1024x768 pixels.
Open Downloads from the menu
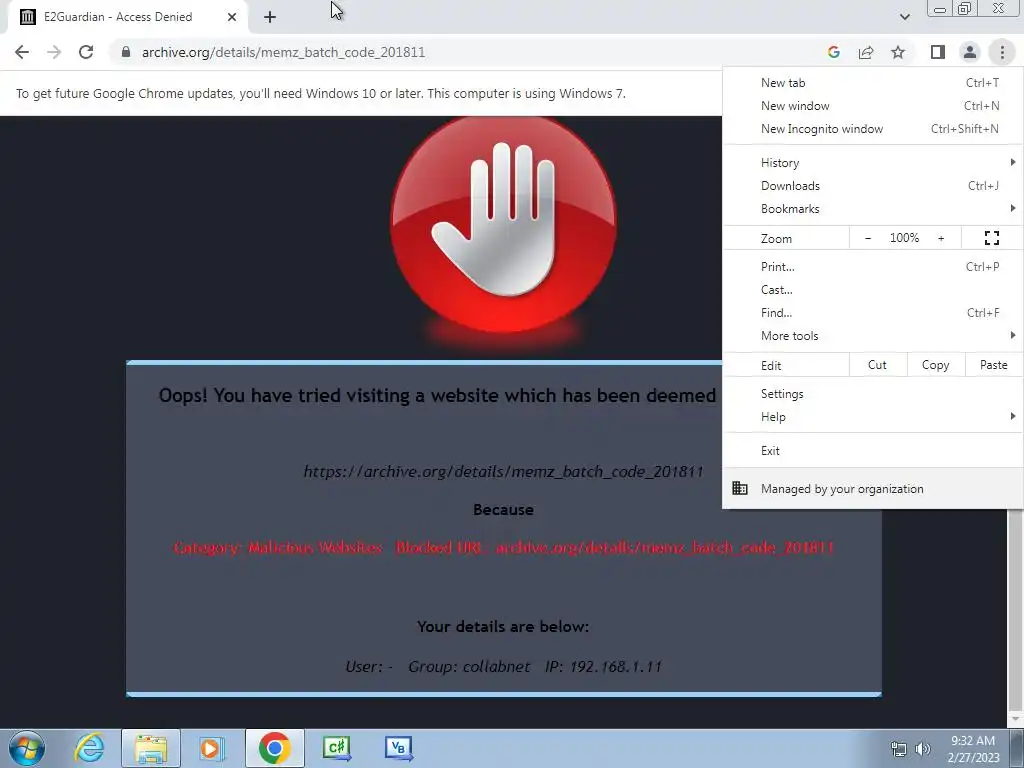tap(872, 185)
